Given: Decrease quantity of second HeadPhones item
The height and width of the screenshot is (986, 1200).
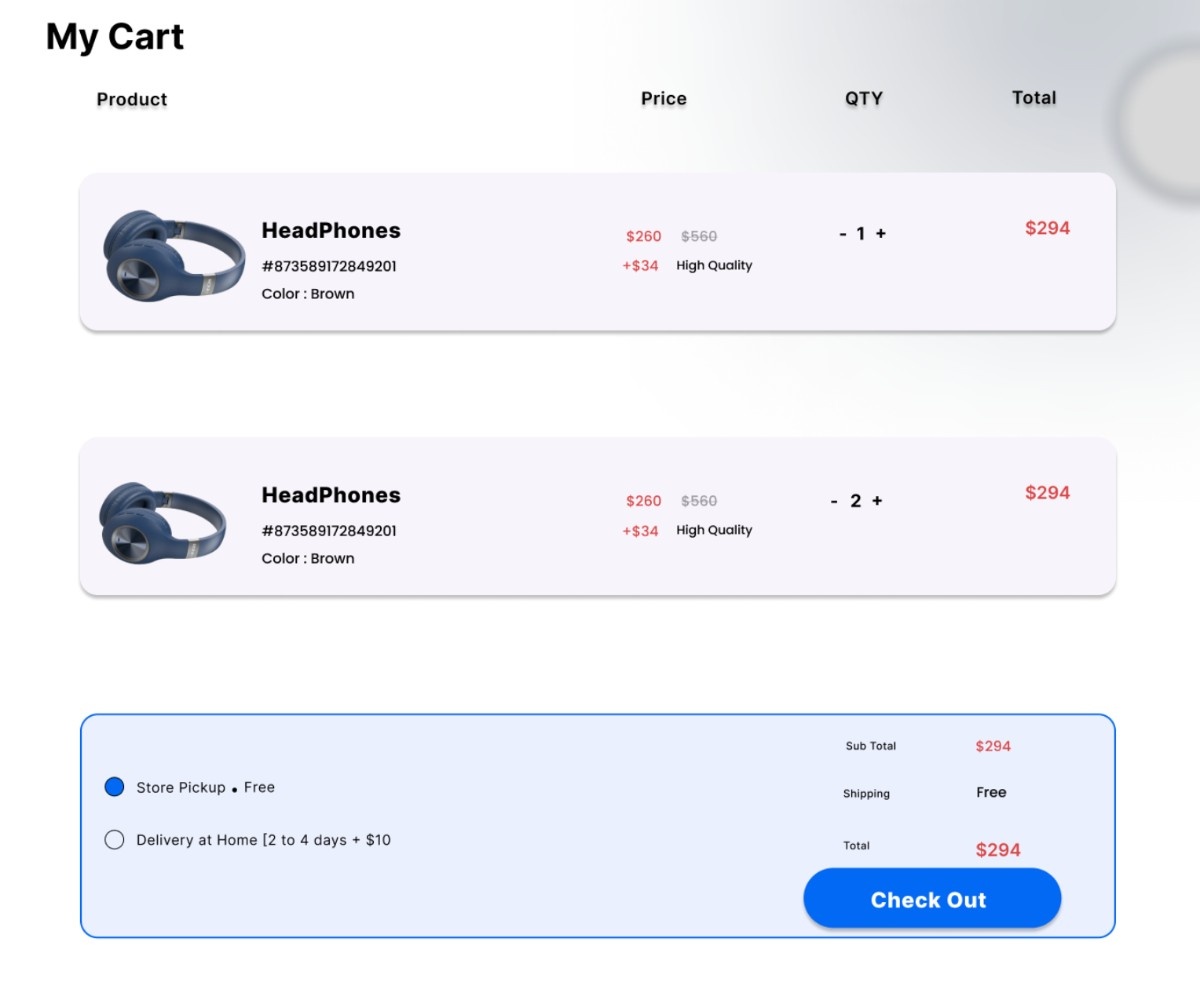Looking at the screenshot, I should tap(834, 501).
